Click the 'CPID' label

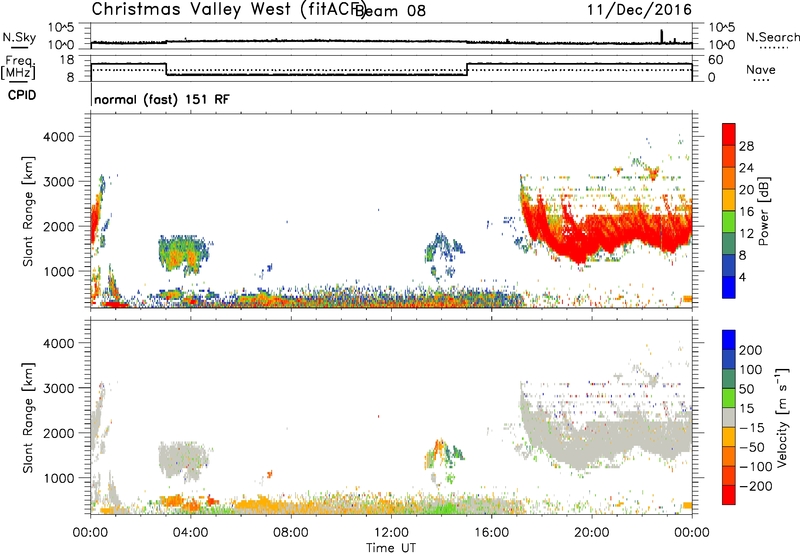click(x=22, y=95)
